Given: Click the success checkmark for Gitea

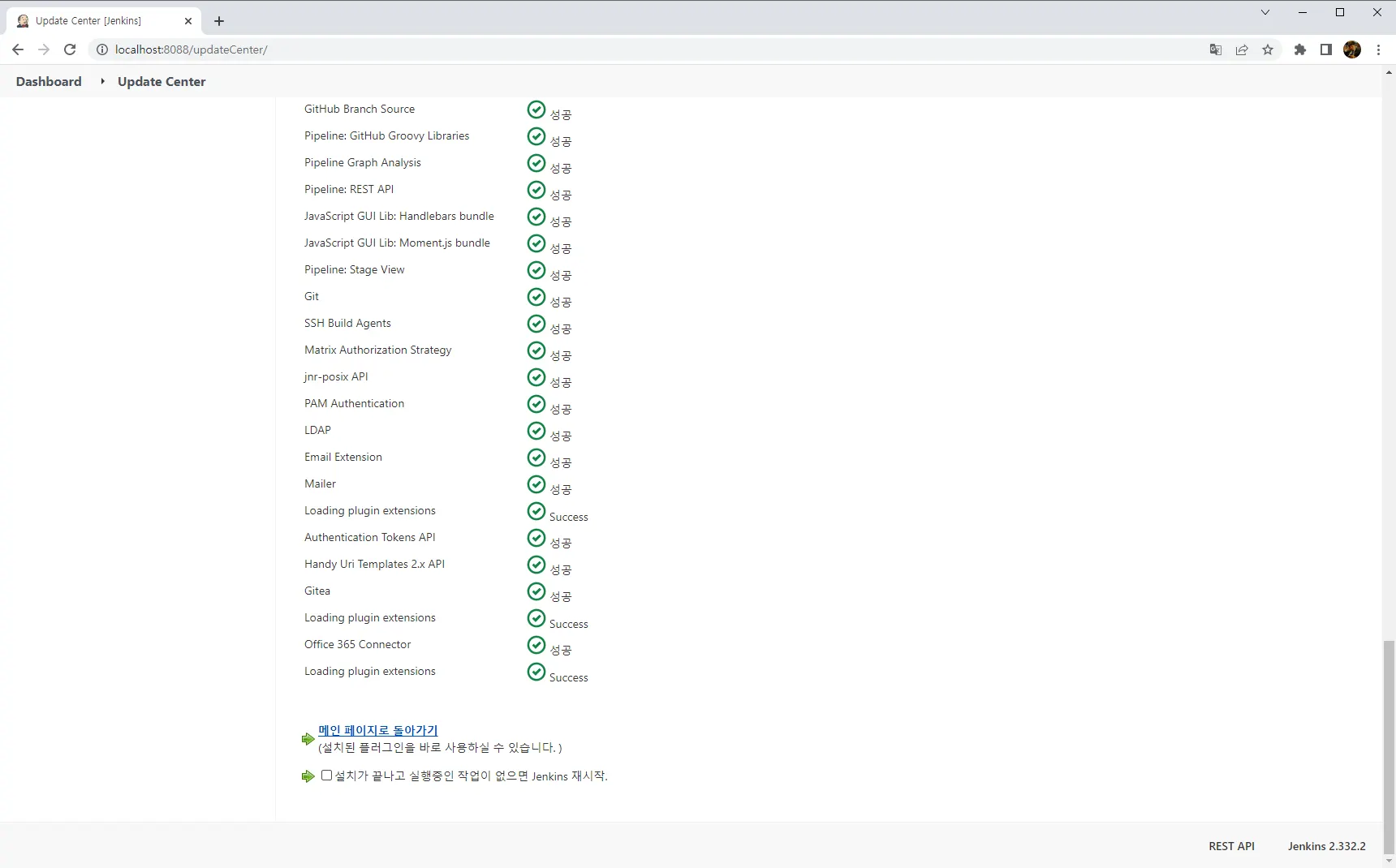Looking at the screenshot, I should [x=536, y=591].
